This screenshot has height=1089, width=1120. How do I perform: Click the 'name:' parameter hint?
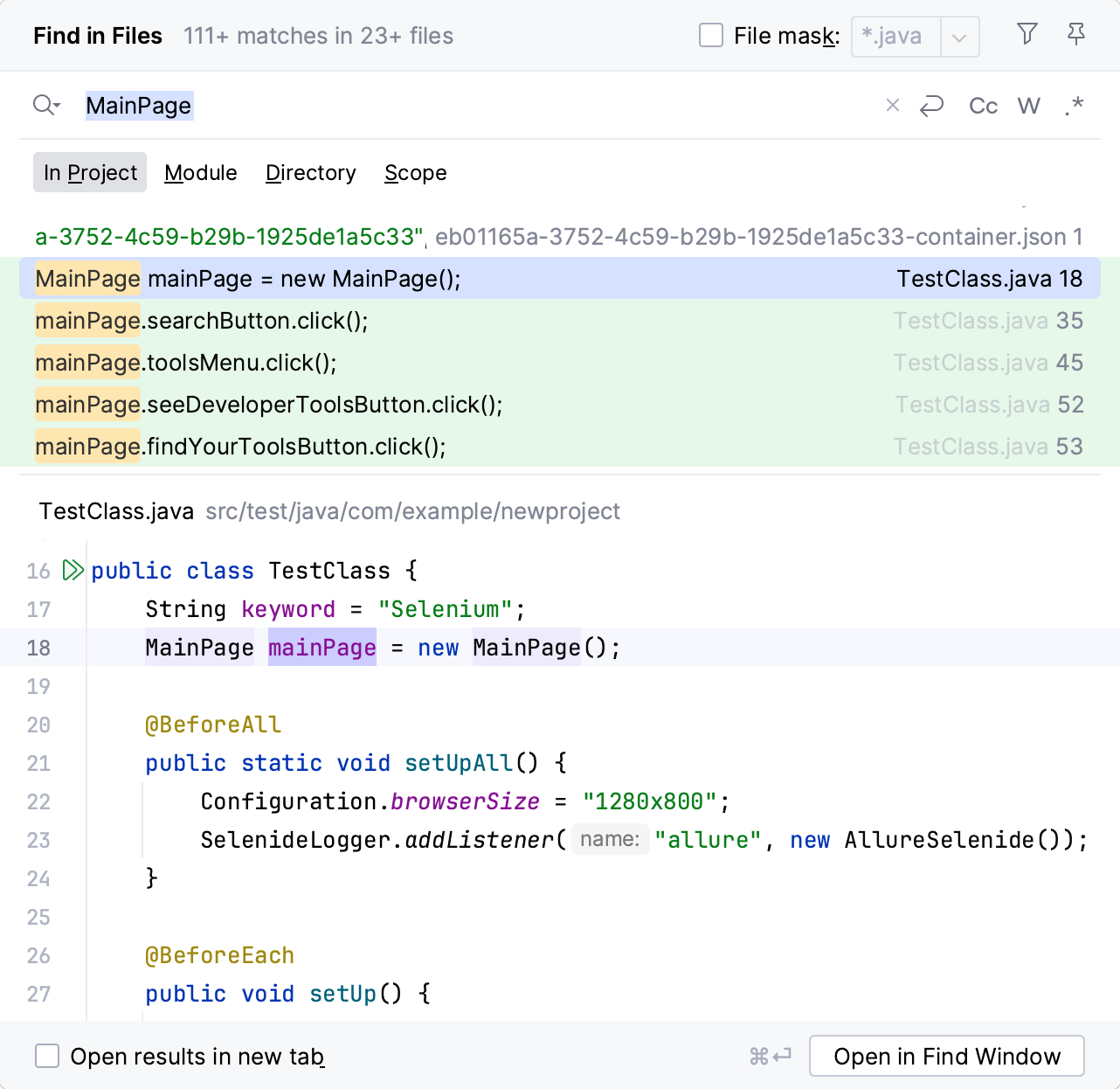click(x=610, y=840)
